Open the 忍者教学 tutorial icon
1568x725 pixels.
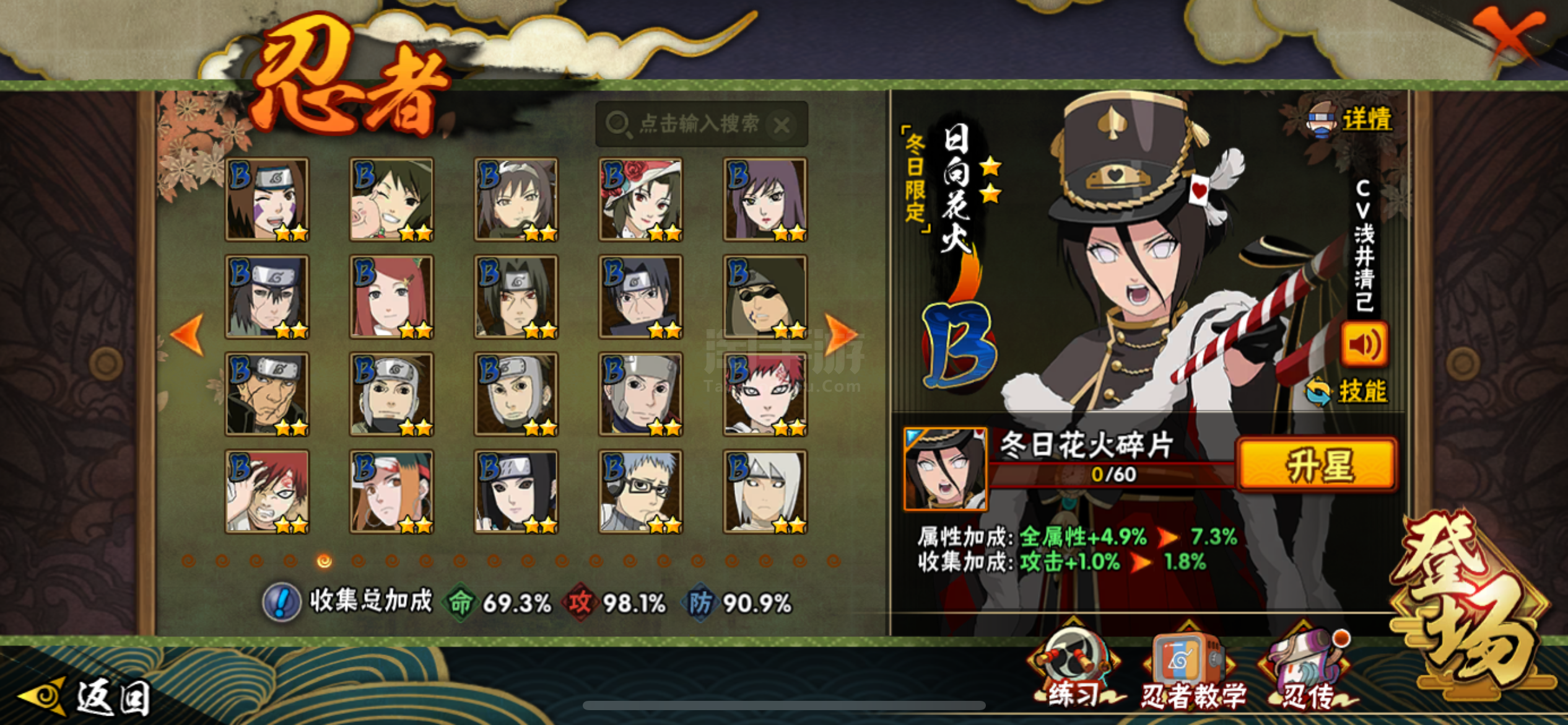(1193, 666)
